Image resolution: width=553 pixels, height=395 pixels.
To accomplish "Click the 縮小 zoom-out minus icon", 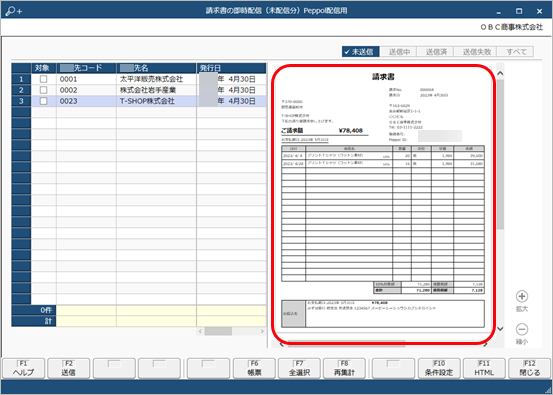I will [x=522, y=329].
